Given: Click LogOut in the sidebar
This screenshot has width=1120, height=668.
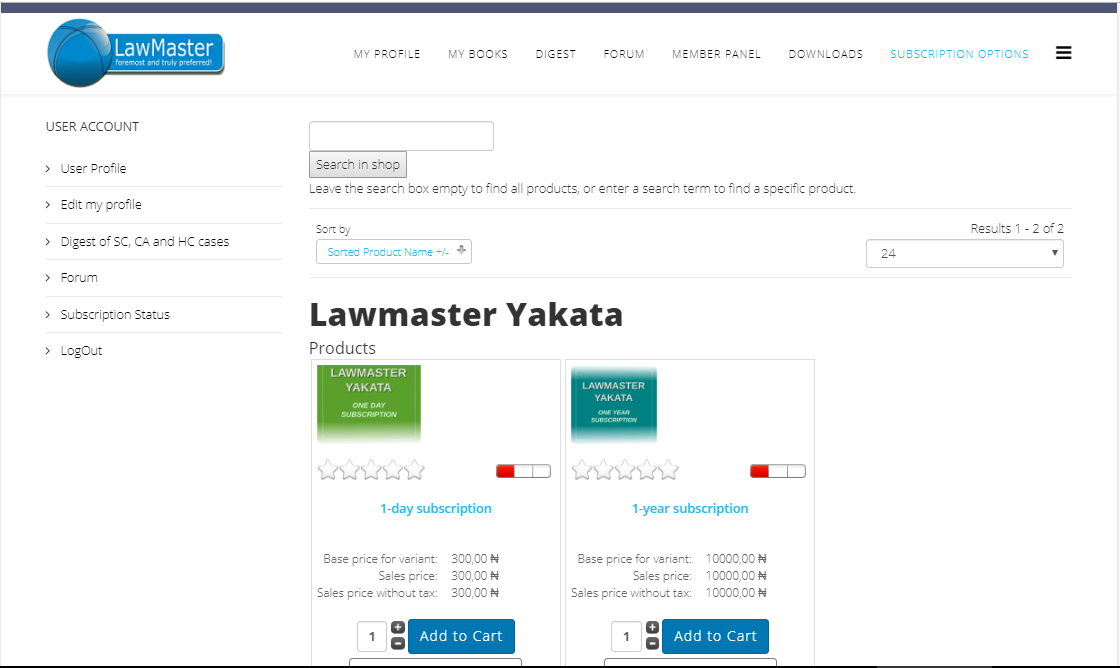Looking at the screenshot, I should pos(81,351).
